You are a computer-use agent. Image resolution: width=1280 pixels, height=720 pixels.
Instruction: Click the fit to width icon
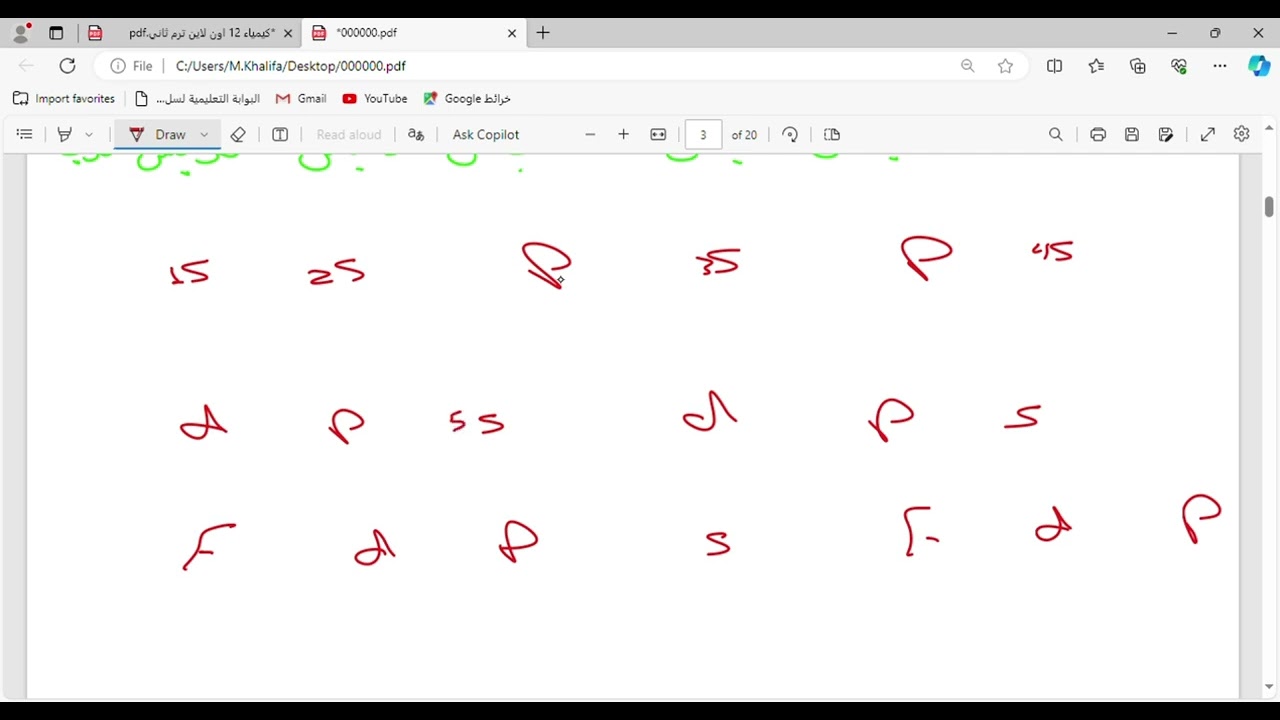point(658,134)
